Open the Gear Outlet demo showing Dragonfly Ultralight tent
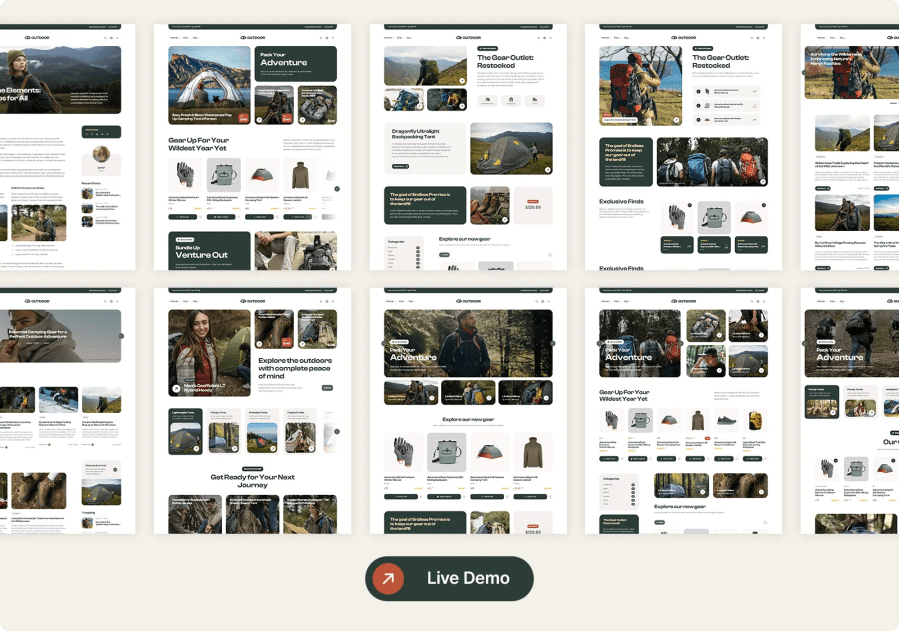This screenshot has height=631, width=899. 468,147
